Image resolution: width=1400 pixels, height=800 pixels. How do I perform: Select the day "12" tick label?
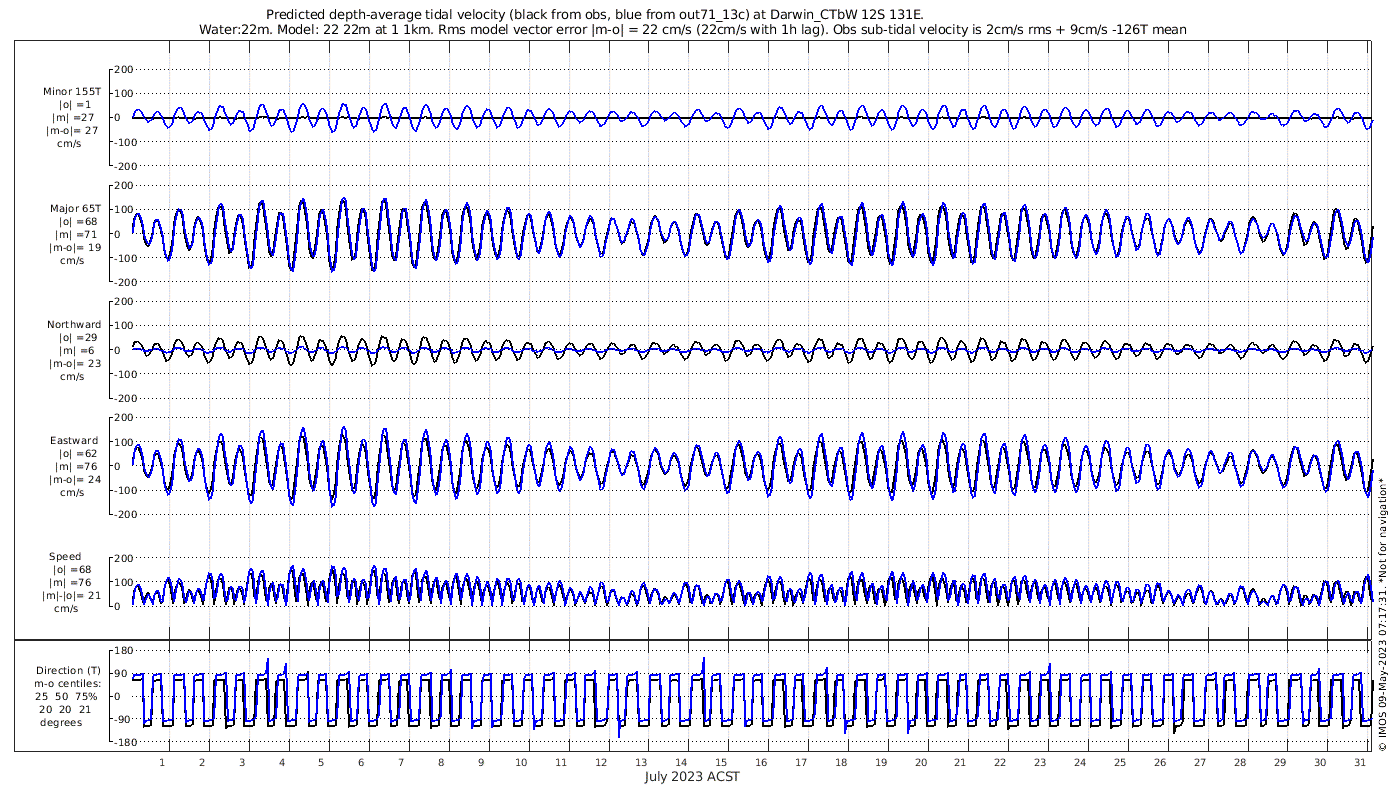(600, 762)
